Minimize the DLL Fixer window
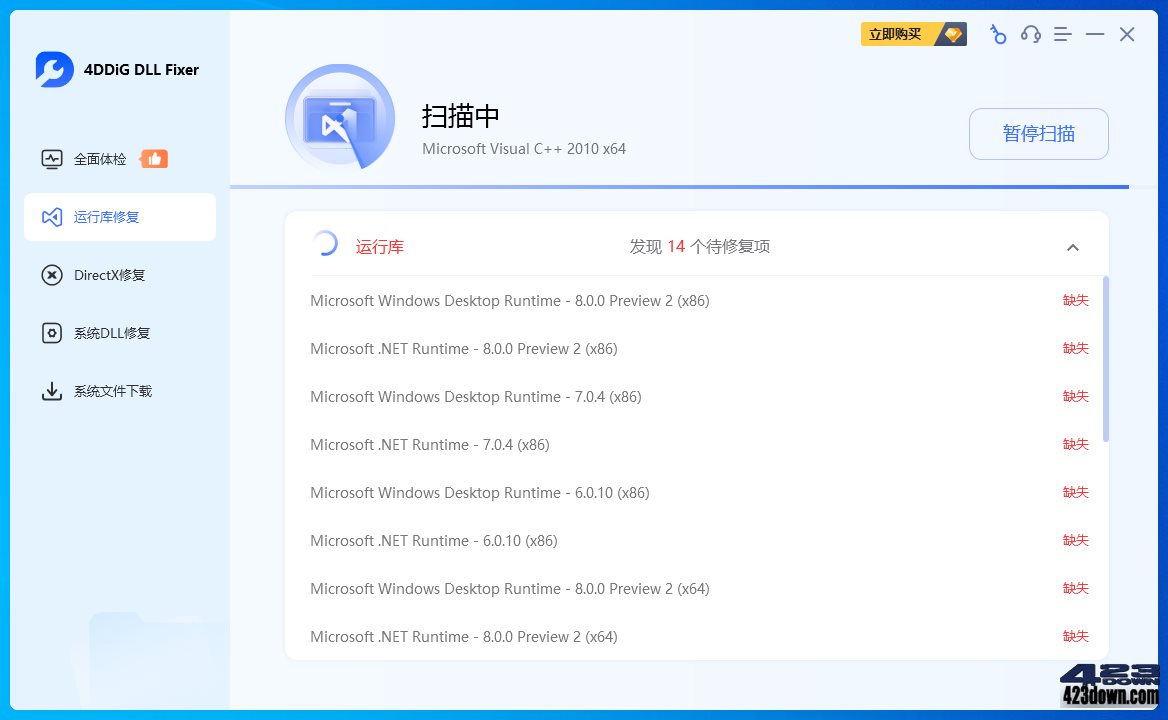The image size is (1168, 720). 1095,34
